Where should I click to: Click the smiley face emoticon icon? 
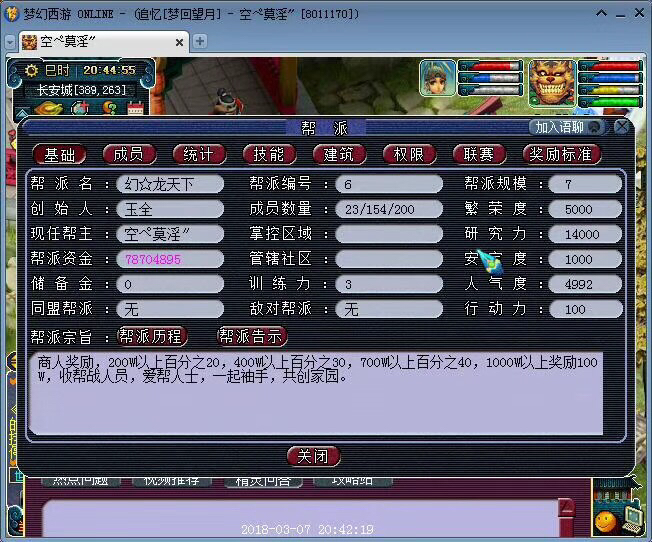point(605,520)
